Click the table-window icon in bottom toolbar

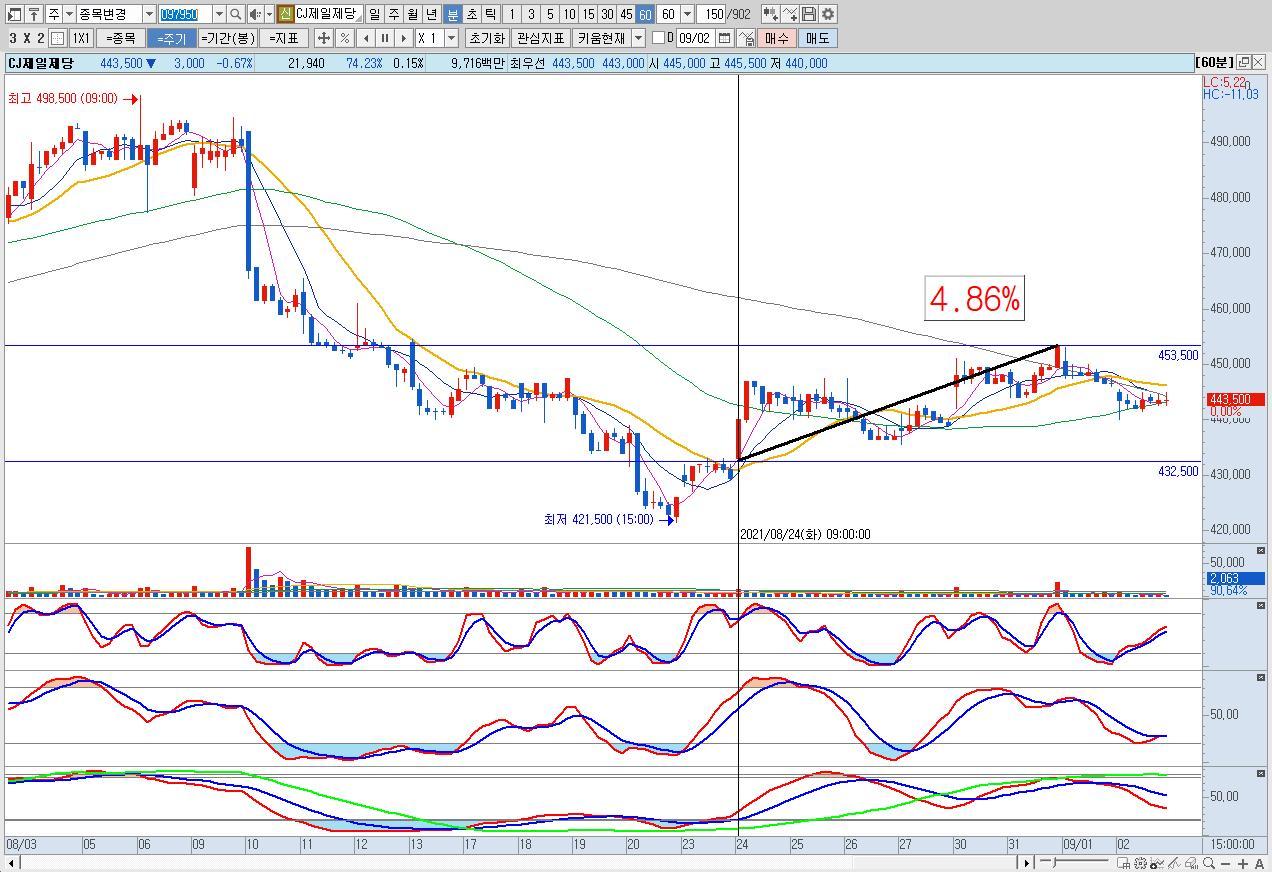1124,863
